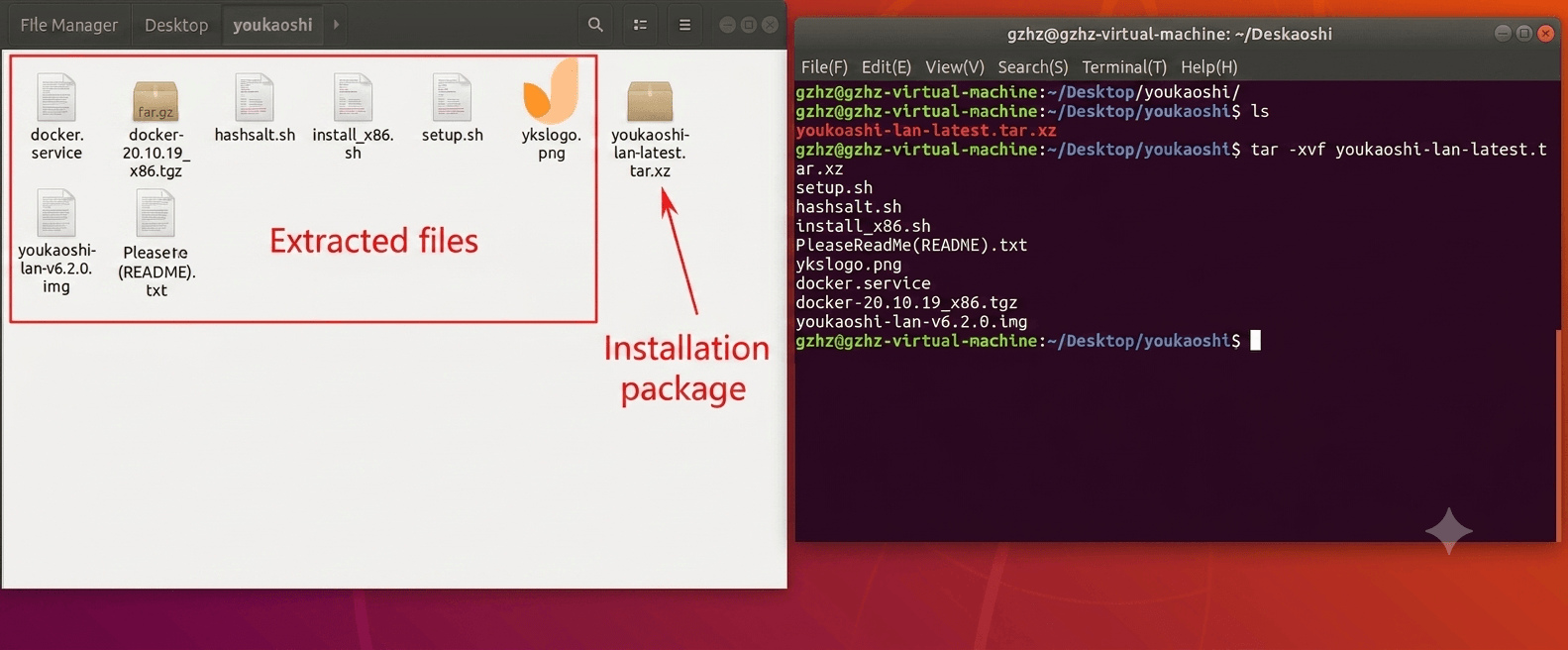
Task: Select the setup.sh script icon
Action: 452,97
